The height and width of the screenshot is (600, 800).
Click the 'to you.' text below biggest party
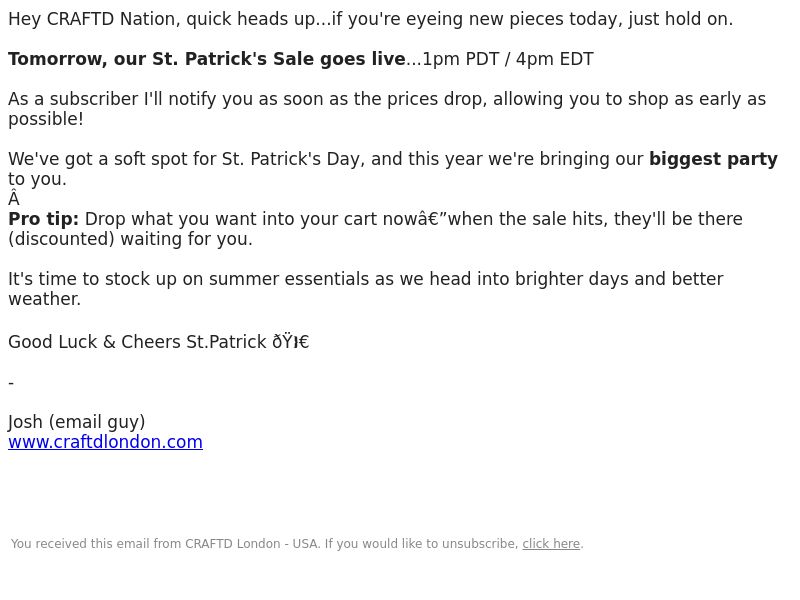pyautogui.click(x=37, y=179)
